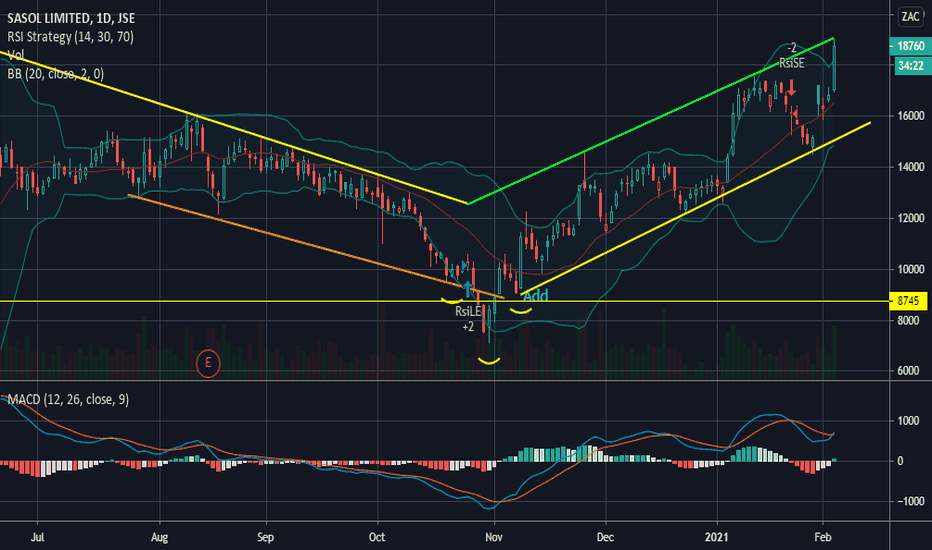Click the 16000 price axis label
Viewport: 932px width, 550px height.
(911, 116)
